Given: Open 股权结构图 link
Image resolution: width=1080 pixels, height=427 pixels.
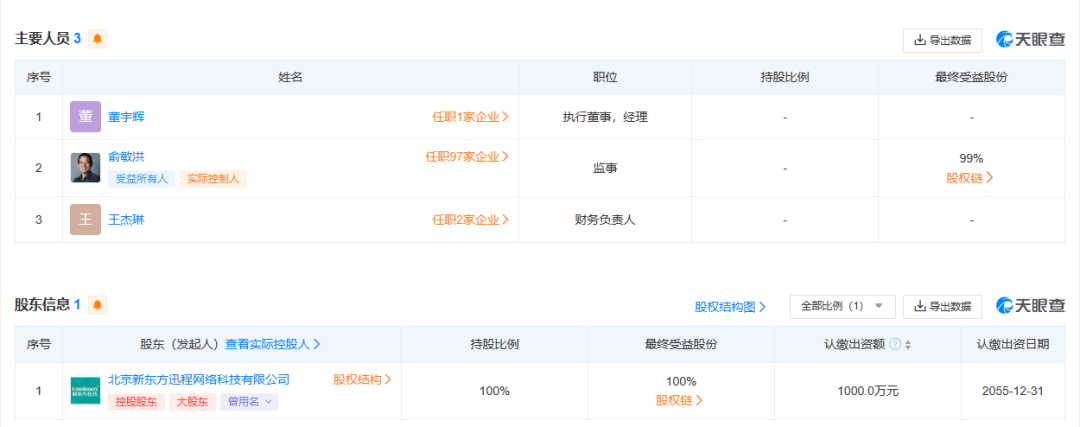Looking at the screenshot, I should pos(730,306).
